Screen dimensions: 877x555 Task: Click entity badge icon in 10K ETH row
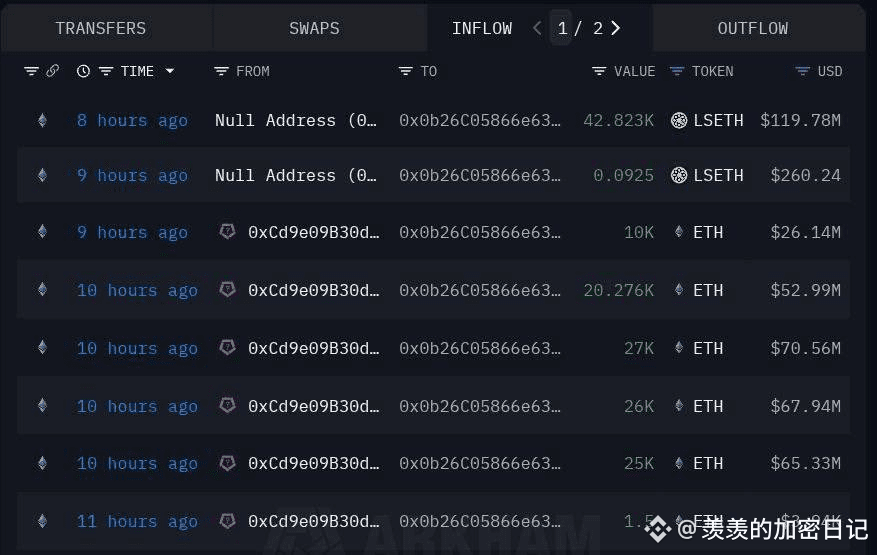click(227, 231)
